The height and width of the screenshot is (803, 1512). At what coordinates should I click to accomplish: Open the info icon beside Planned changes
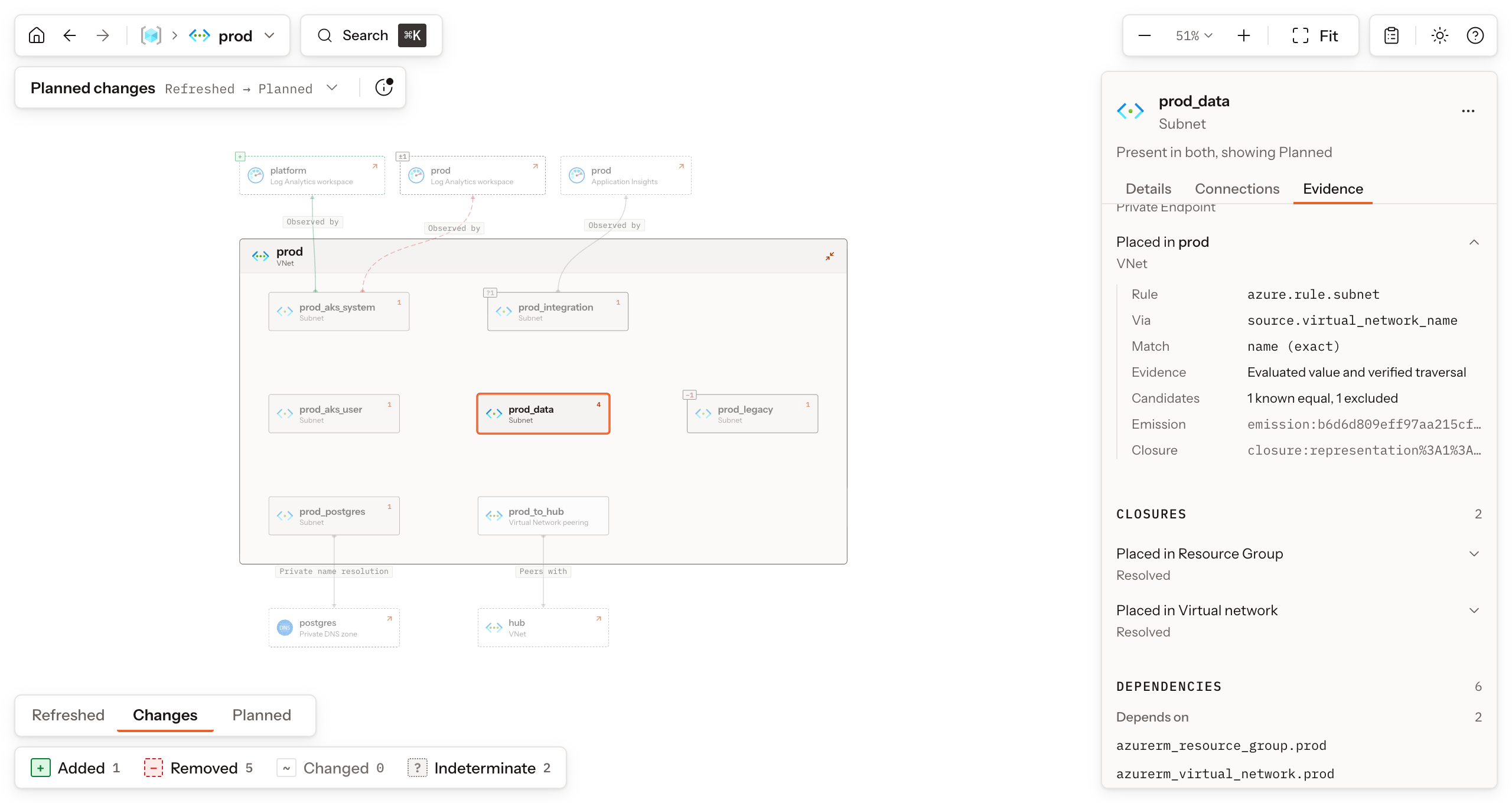pyautogui.click(x=384, y=87)
